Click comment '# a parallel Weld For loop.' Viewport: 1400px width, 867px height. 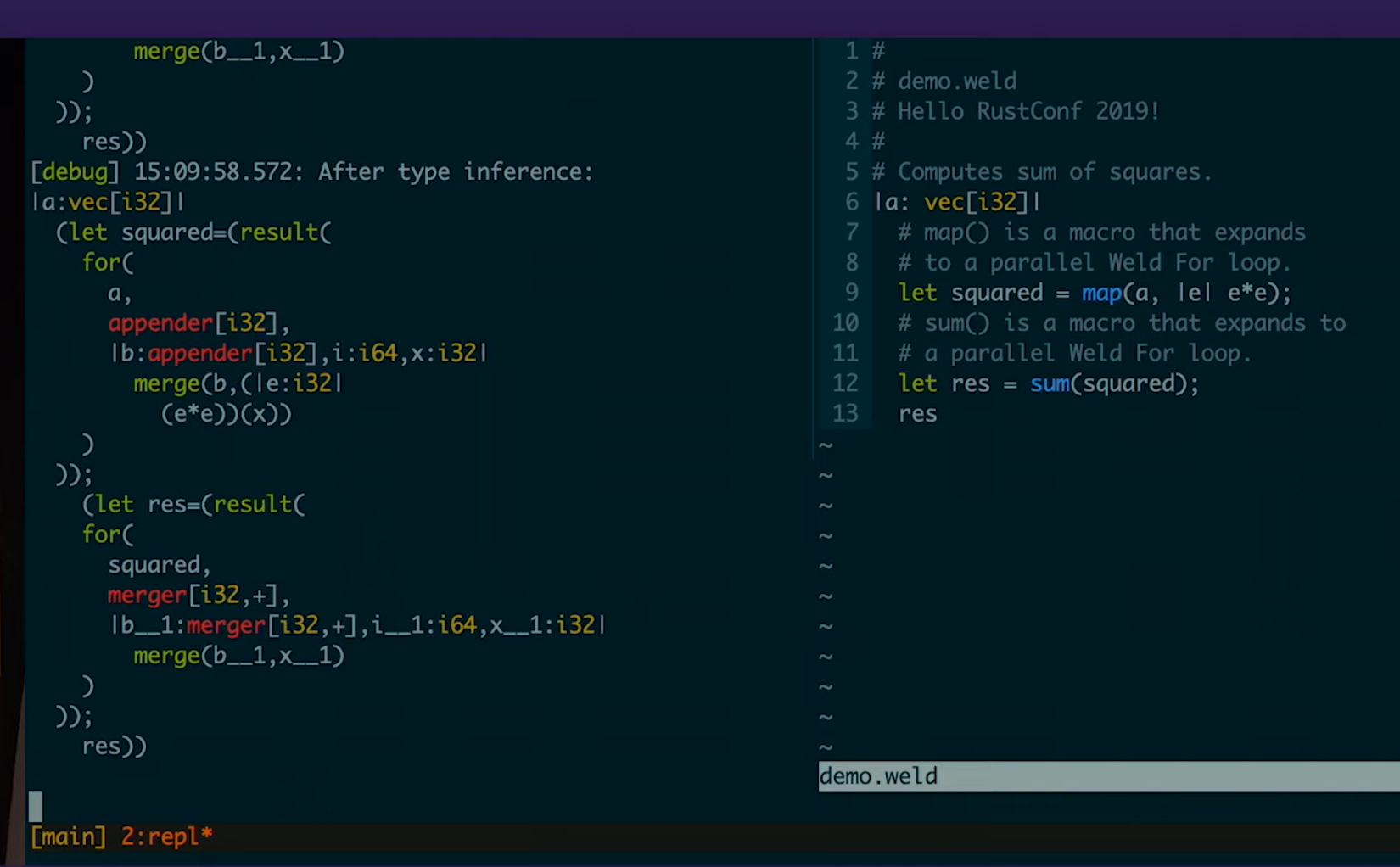[x=1075, y=353]
